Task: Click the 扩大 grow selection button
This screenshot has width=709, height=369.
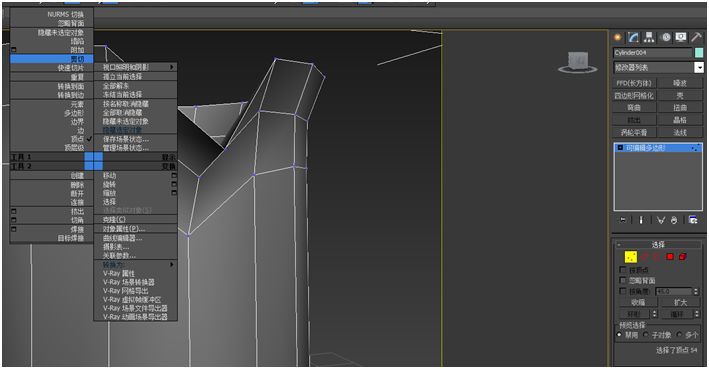Action: point(681,302)
